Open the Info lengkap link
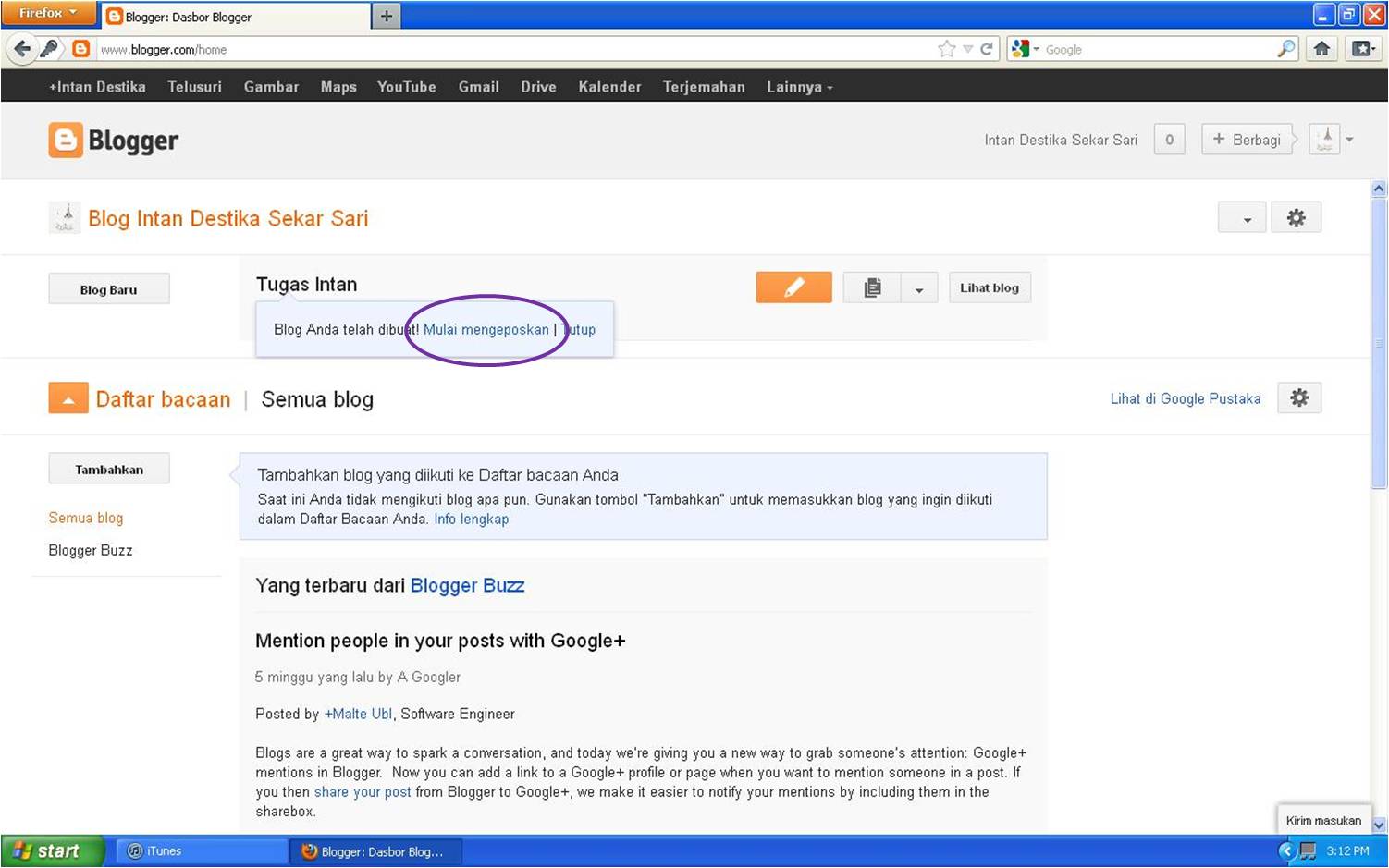Image resolution: width=1389 pixels, height=868 pixels. coord(472,519)
